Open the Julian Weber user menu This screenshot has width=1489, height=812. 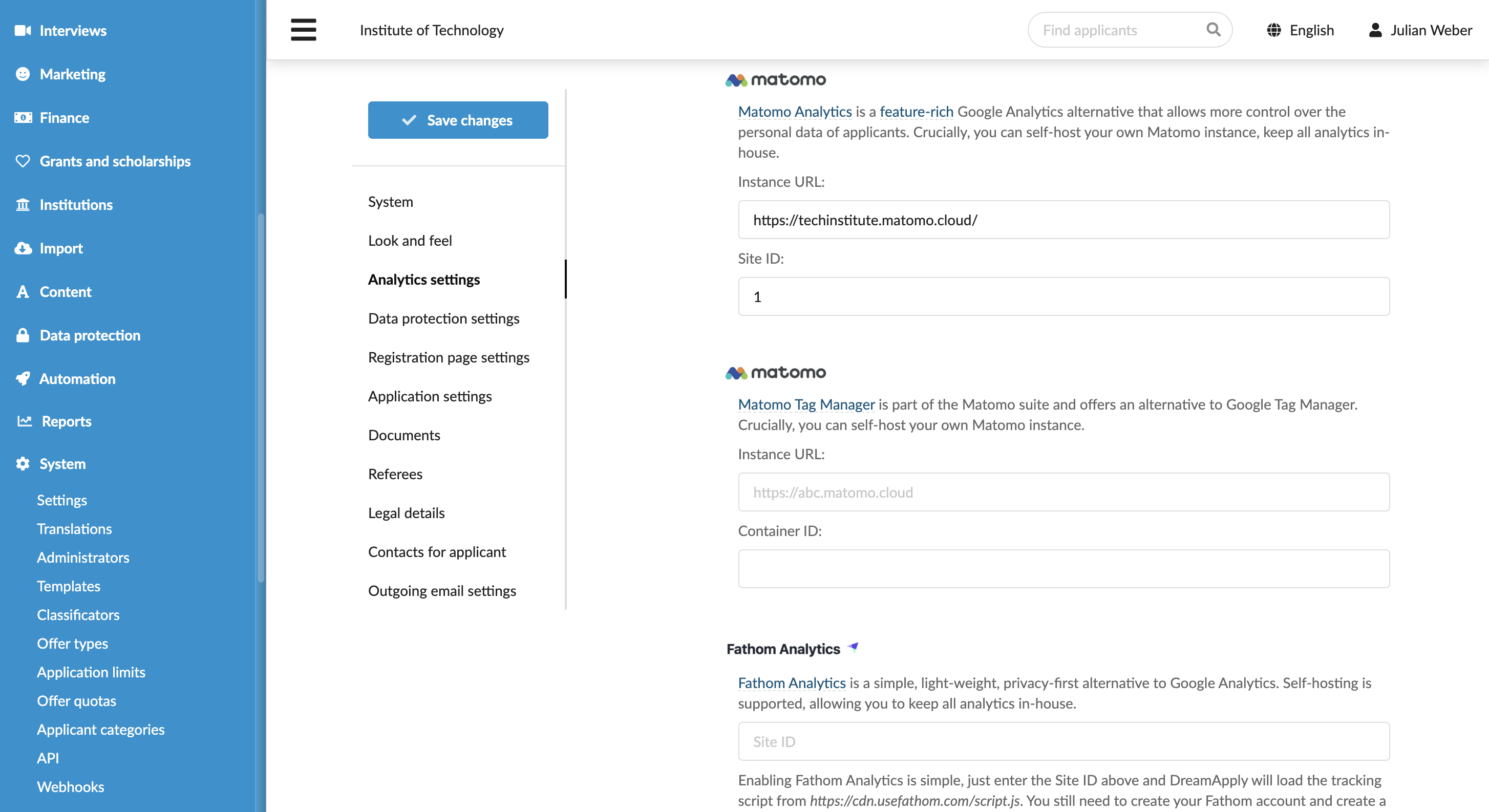(x=1420, y=30)
